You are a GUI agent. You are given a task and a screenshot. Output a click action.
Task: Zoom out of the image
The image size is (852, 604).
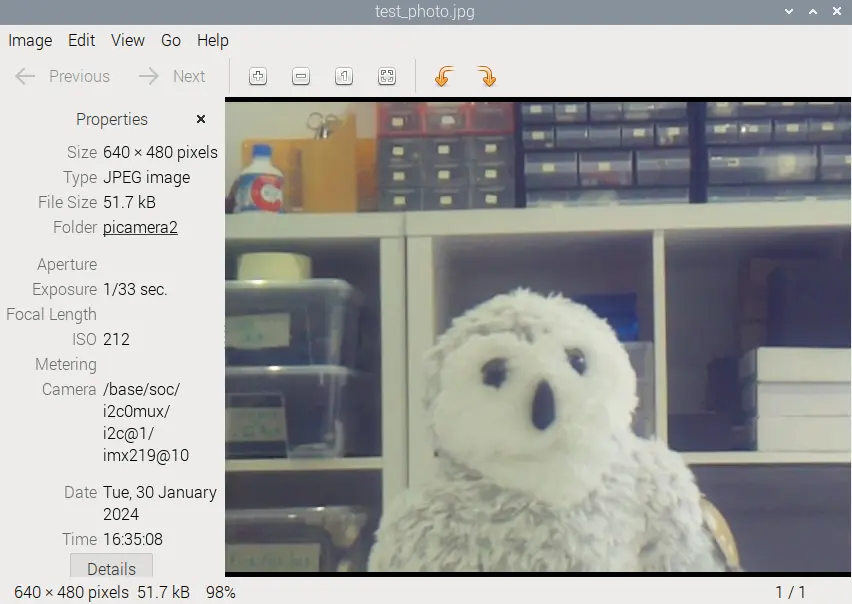click(301, 76)
